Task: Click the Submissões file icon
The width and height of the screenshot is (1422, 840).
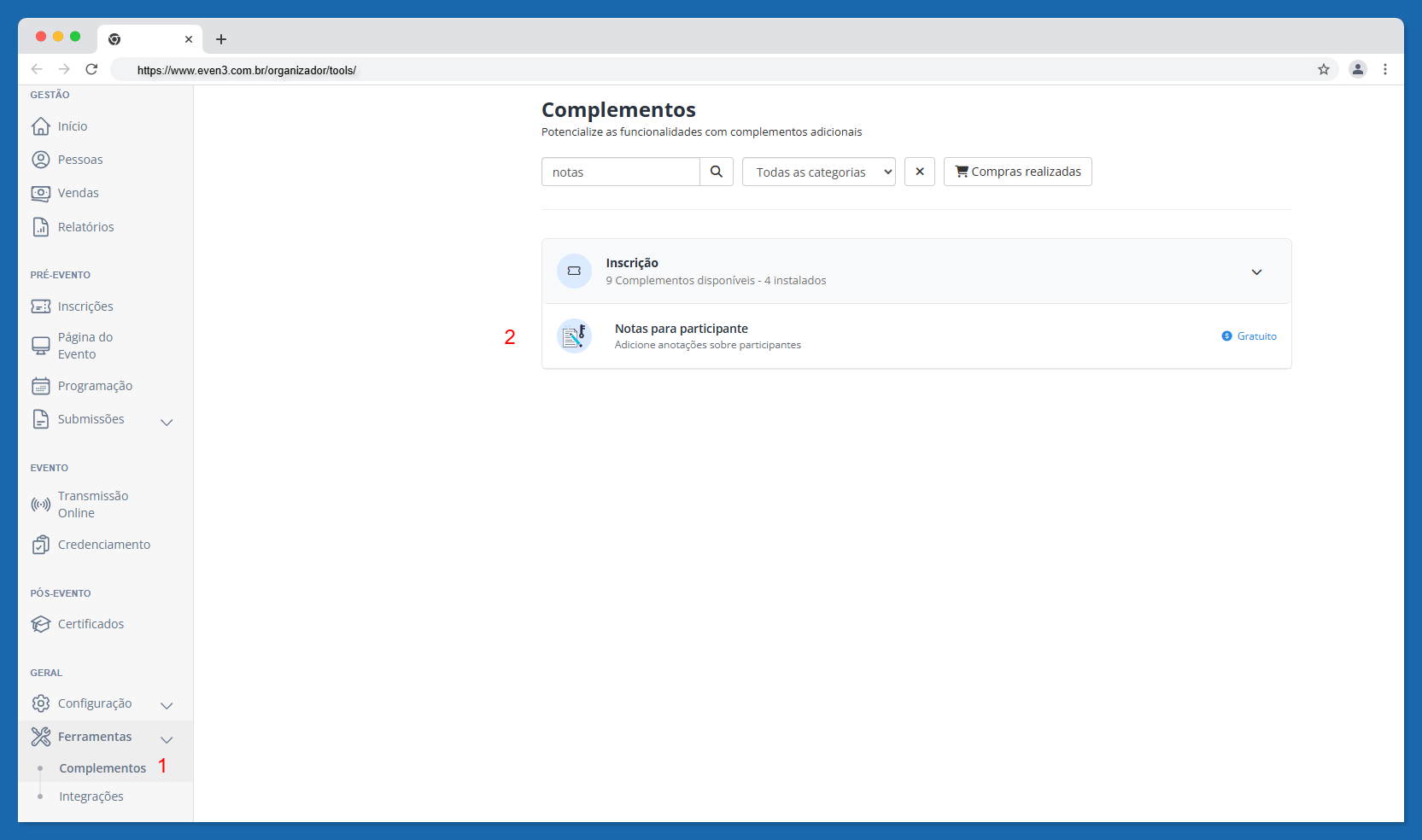Action: pyautogui.click(x=40, y=419)
